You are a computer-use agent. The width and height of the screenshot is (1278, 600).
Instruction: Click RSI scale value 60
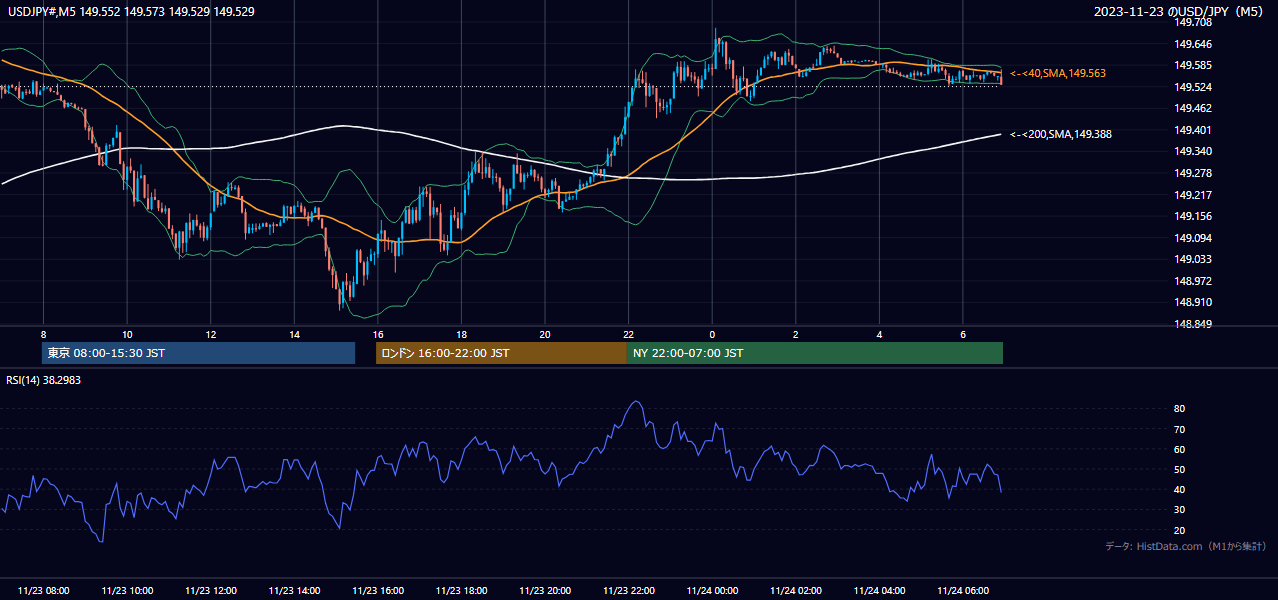(x=1180, y=449)
